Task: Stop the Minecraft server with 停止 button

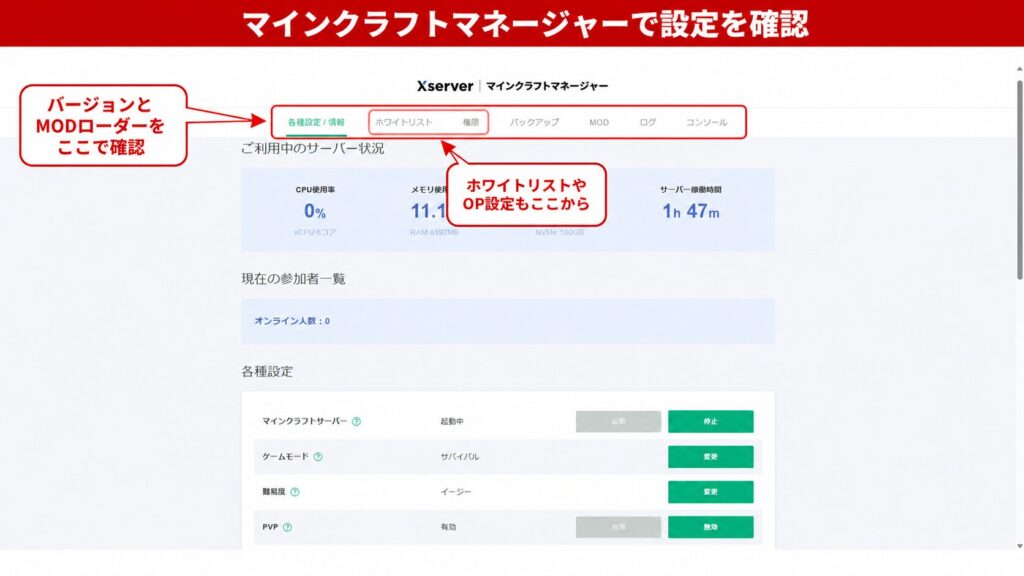Action: click(711, 421)
